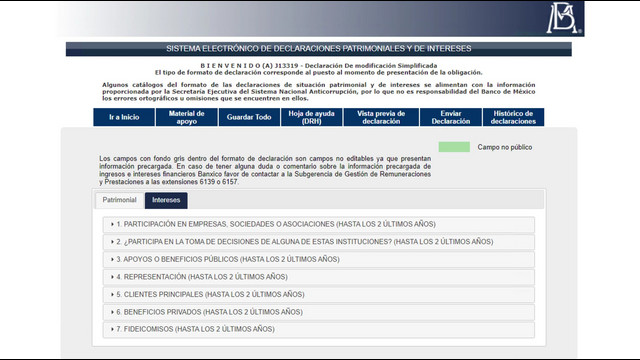Click Enviar Declaración button
The image size is (640, 360).
point(451,117)
